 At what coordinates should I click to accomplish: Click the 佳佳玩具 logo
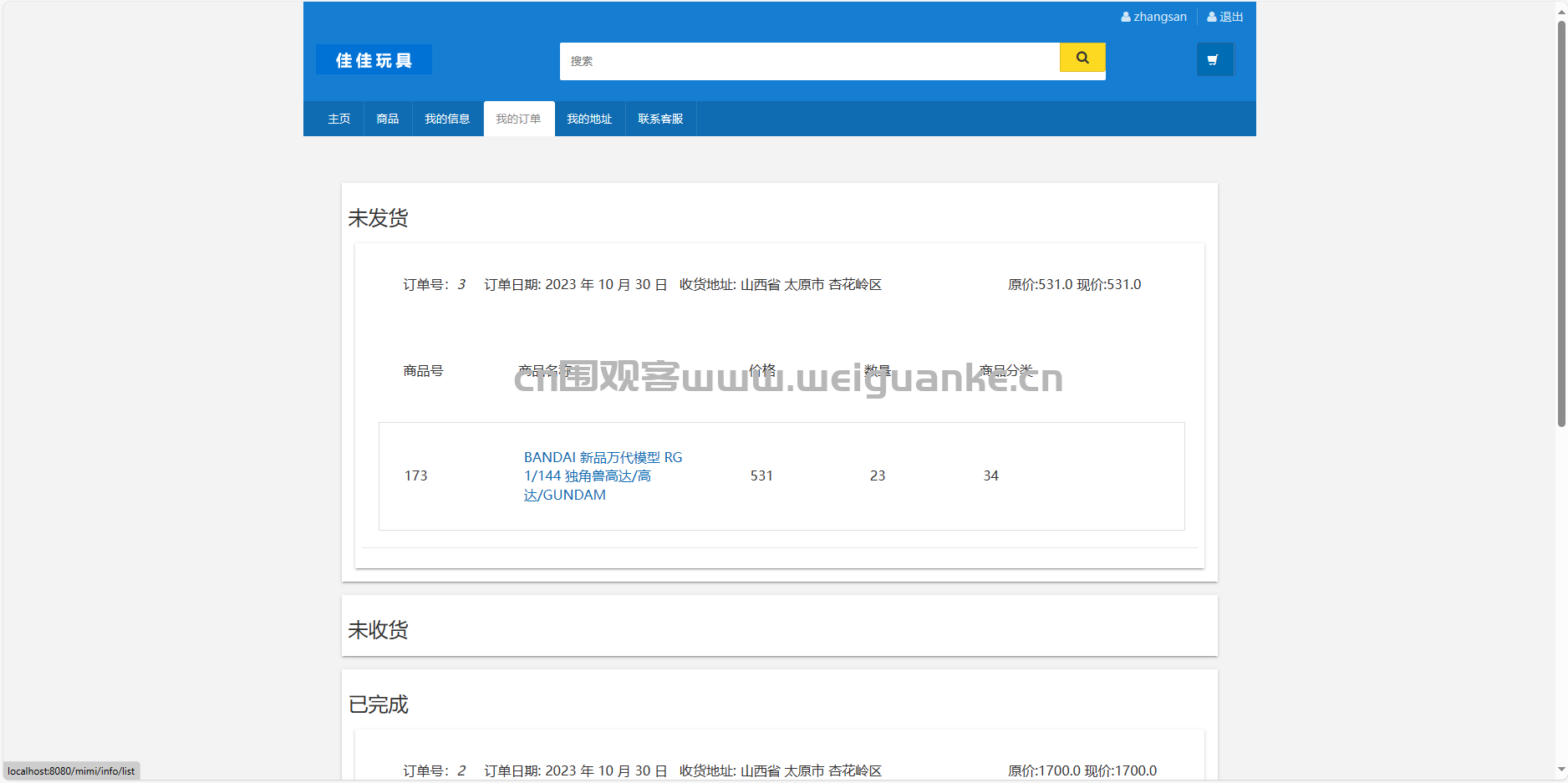coord(374,60)
